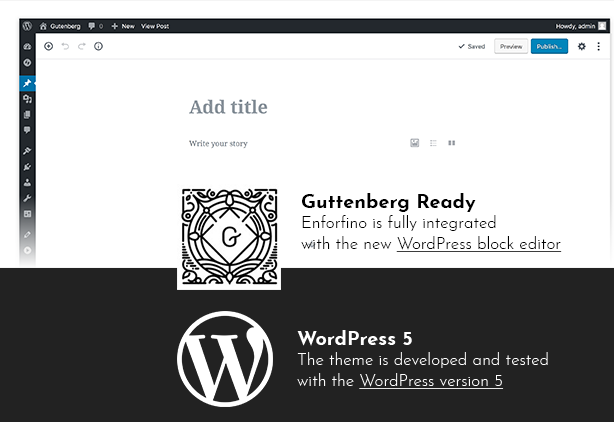The image size is (614, 422).
Task: Open the Comments sidebar icon
Action: [x=27, y=130]
